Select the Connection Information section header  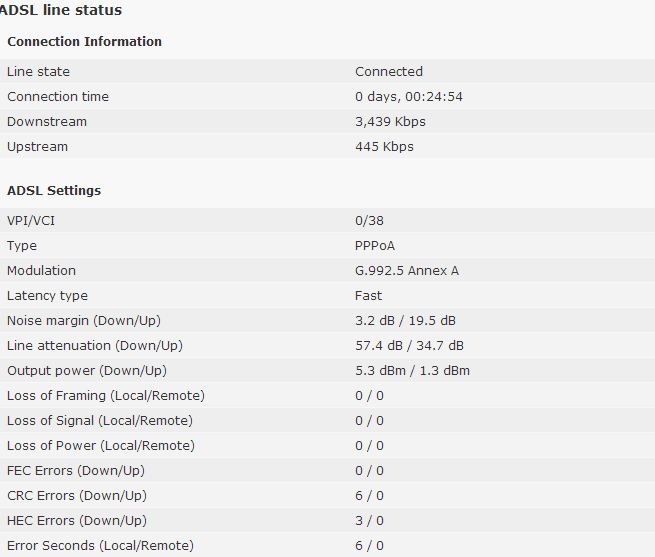84,41
